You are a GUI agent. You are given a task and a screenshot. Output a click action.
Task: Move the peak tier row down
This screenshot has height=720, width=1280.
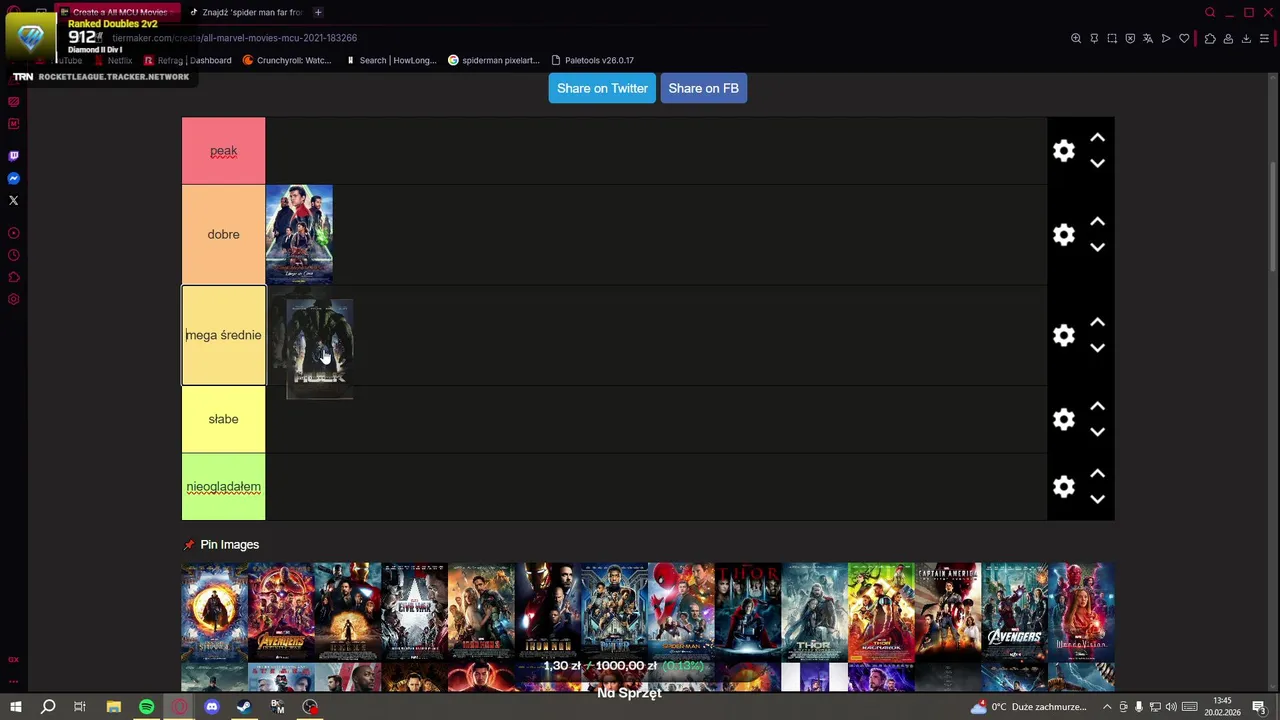[x=1097, y=163]
